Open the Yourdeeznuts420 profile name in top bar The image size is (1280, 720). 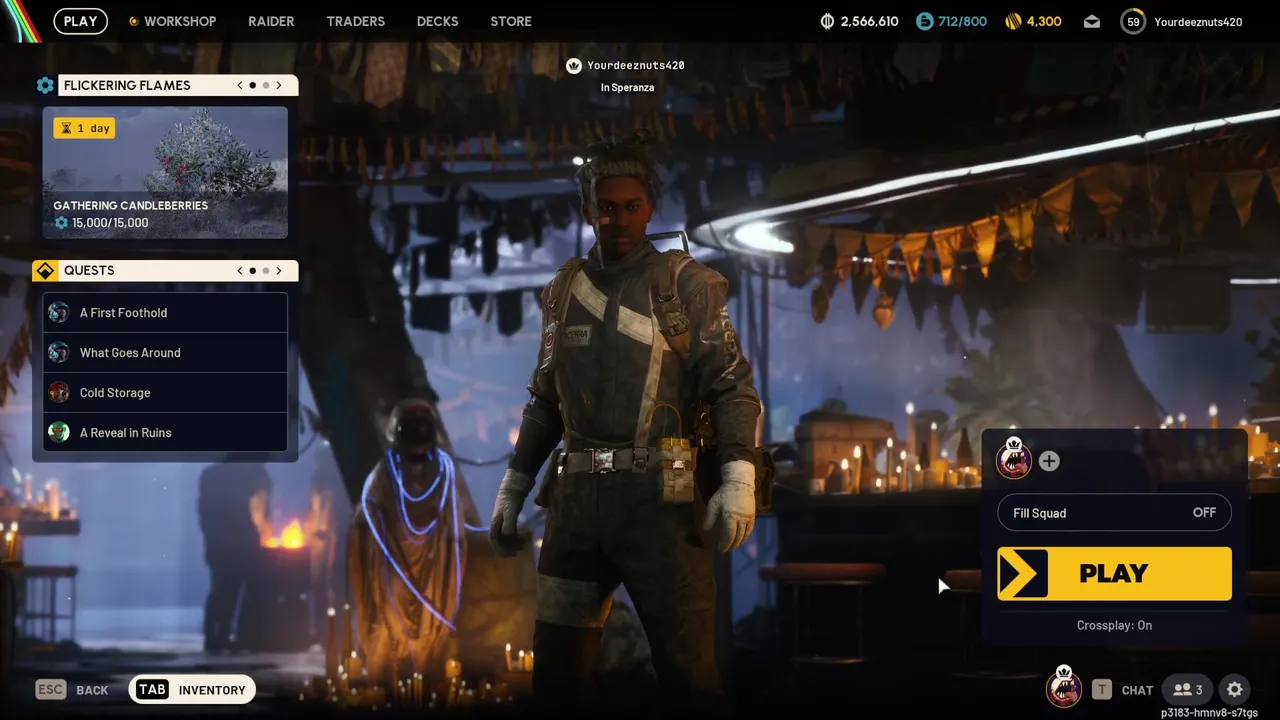click(x=1198, y=21)
